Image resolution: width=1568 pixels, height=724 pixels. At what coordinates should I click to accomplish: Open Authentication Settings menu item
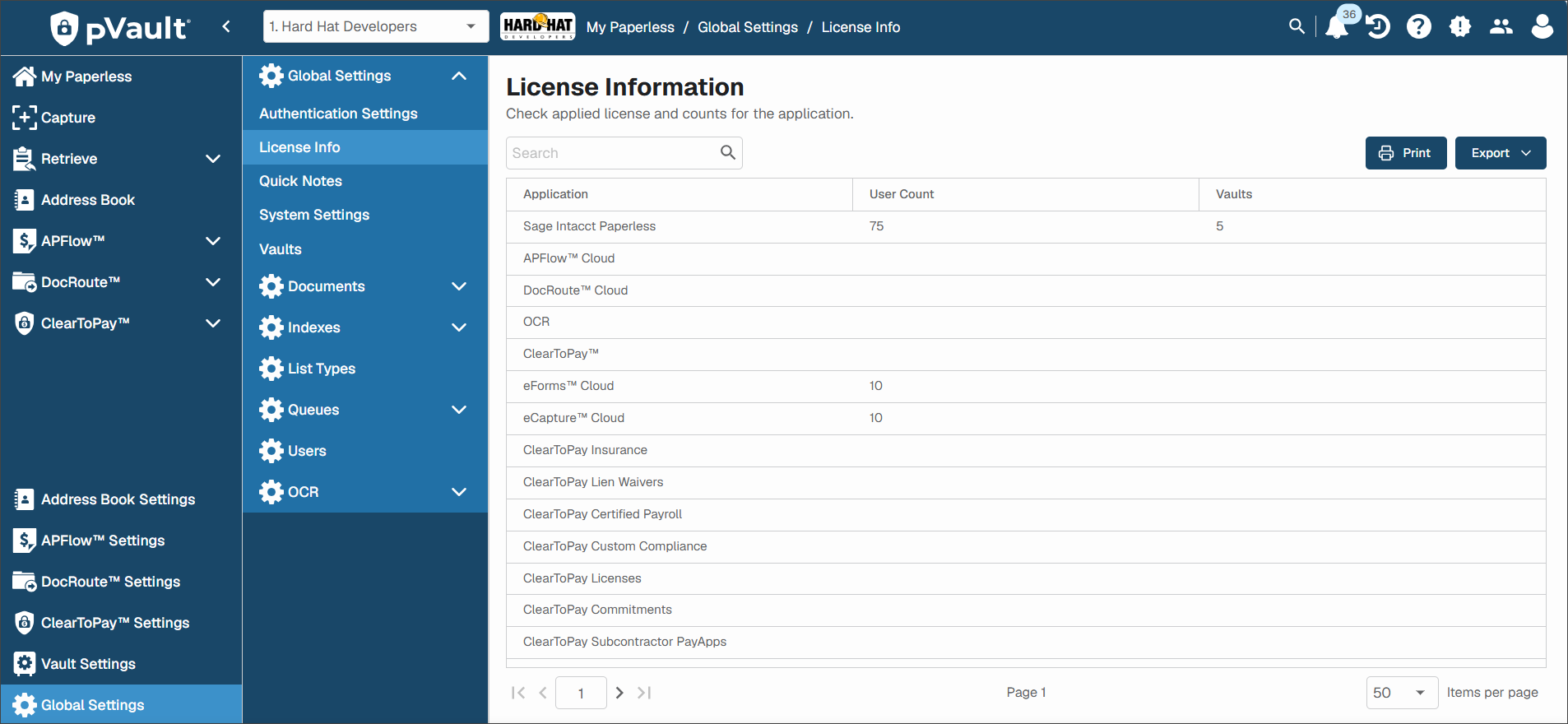tap(365, 114)
